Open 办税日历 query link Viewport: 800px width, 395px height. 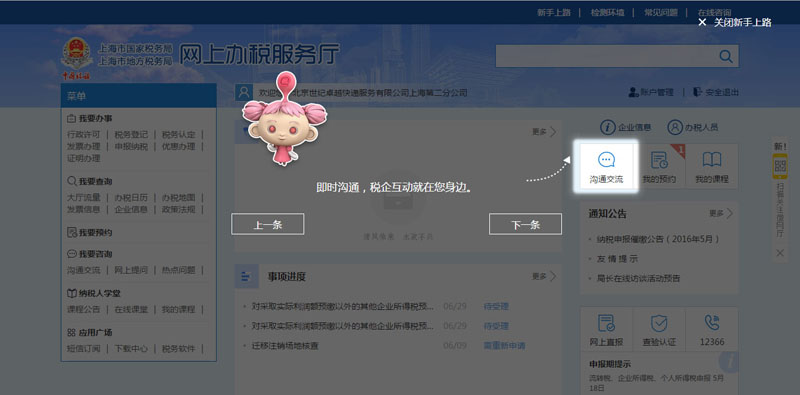(x=131, y=198)
